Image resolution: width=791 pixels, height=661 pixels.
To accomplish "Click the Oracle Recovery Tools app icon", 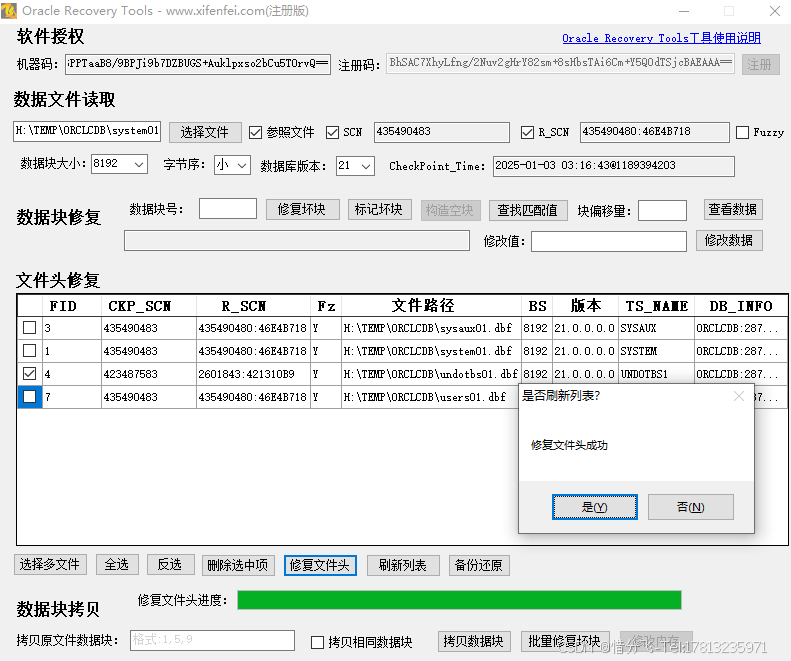I will pos(9,11).
